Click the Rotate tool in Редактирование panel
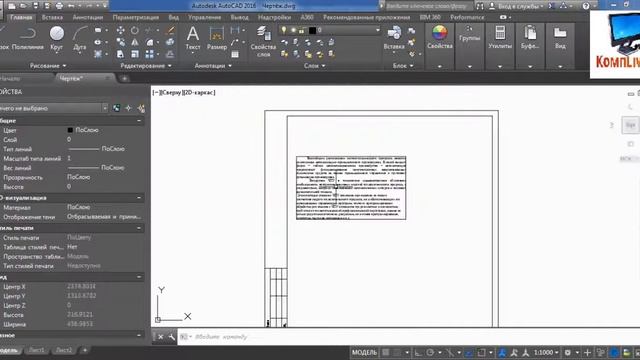The image size is (640, 360). 135,30
